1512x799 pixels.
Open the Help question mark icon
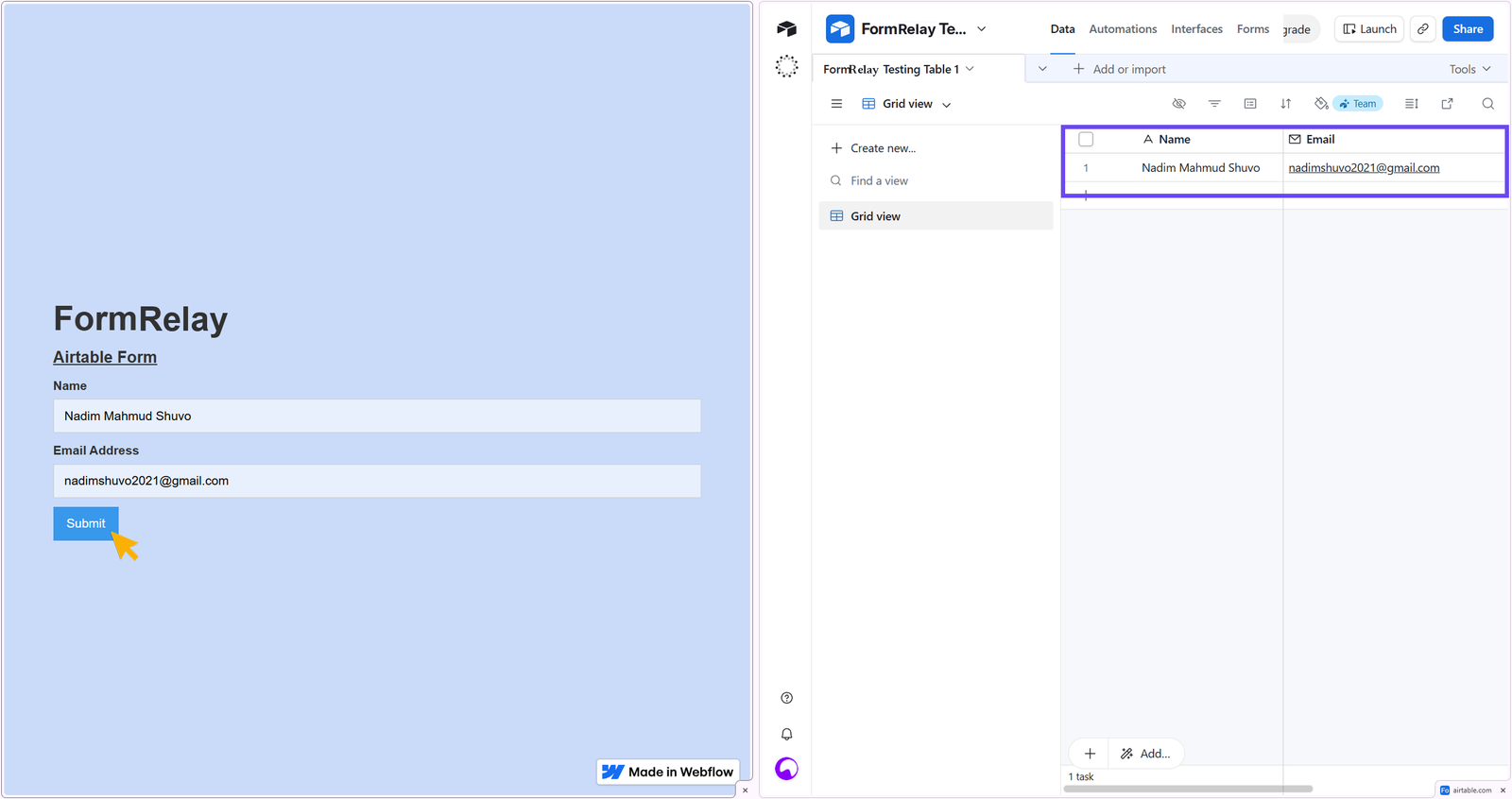(x=787, y=698)
